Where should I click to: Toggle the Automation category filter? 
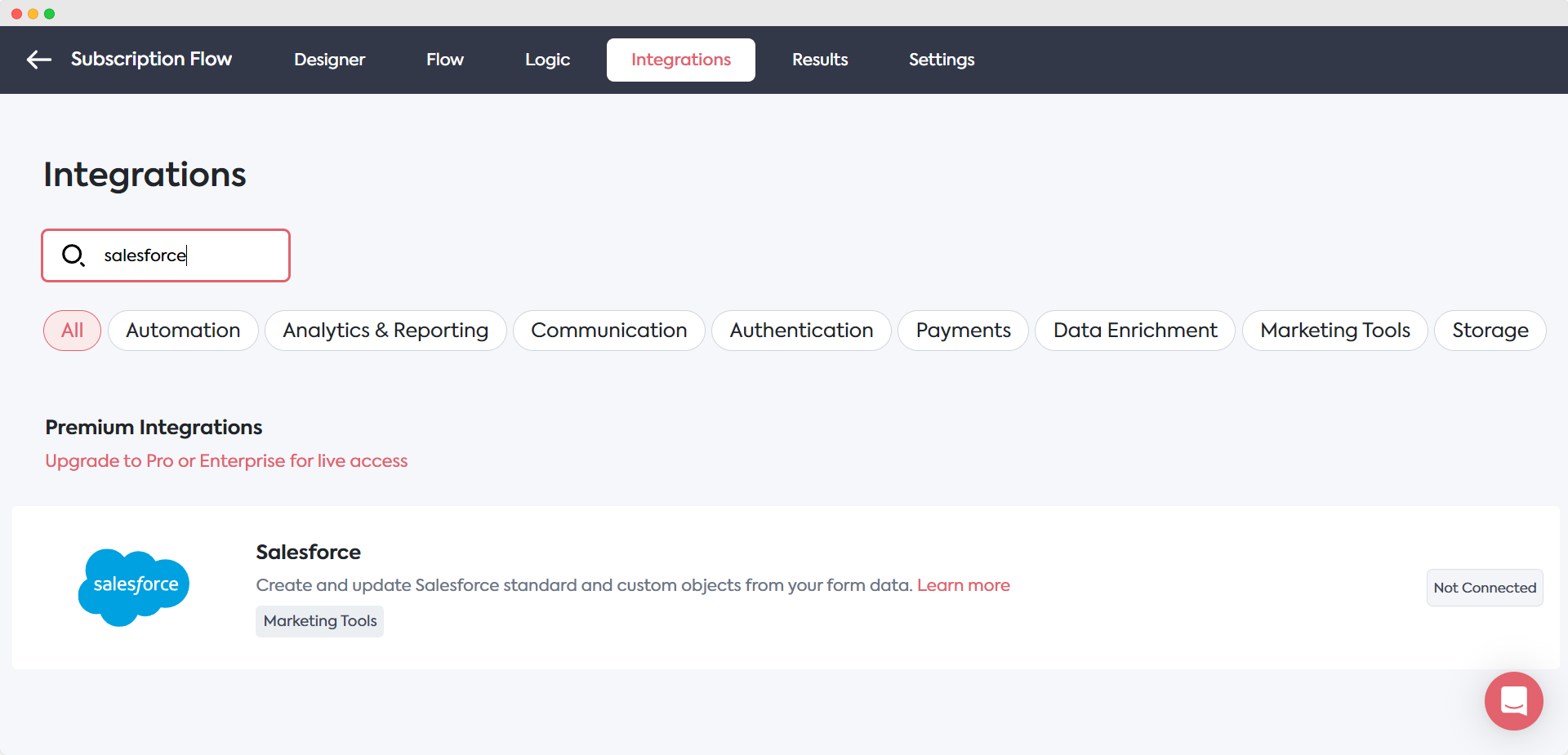click(x=183, y=331)
